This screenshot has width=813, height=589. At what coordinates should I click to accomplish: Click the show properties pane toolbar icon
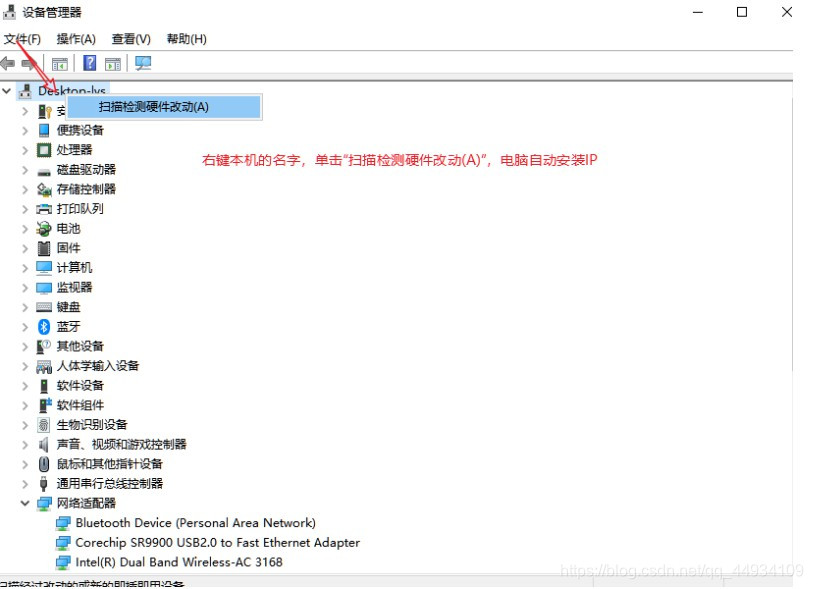[112, 62]
